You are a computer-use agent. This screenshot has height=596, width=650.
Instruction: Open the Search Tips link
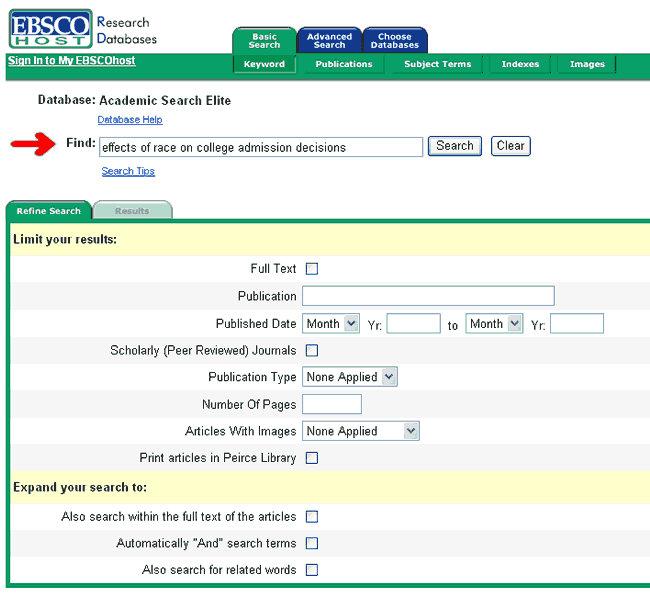[x=128, y=171]
